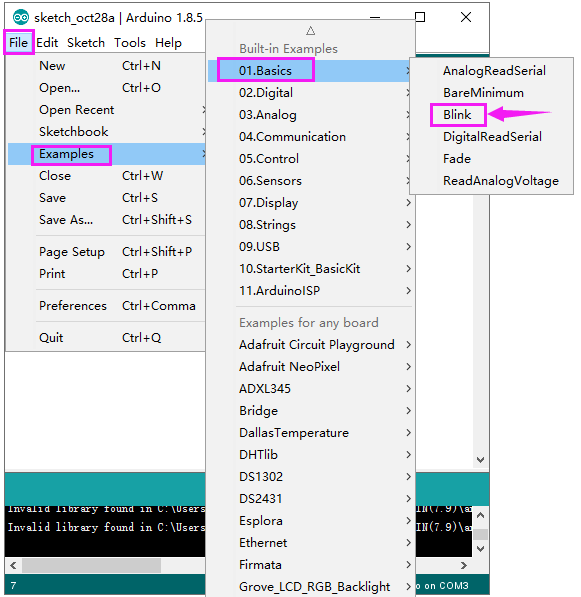Open the Edit menu
This screenshot has width=581, height=597.
[47, 43]
